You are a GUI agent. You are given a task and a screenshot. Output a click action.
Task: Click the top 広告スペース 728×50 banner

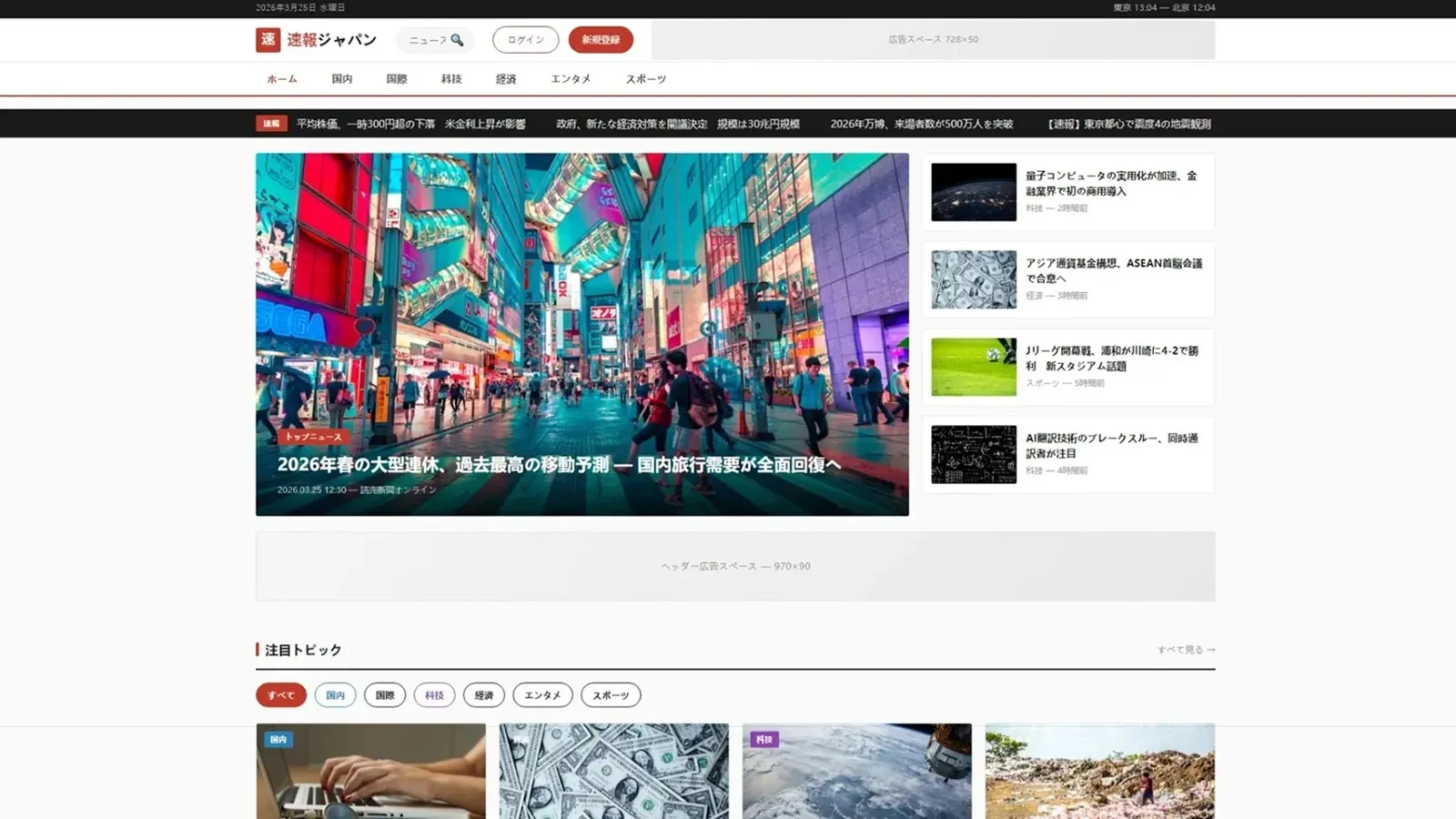pos(934,40)
